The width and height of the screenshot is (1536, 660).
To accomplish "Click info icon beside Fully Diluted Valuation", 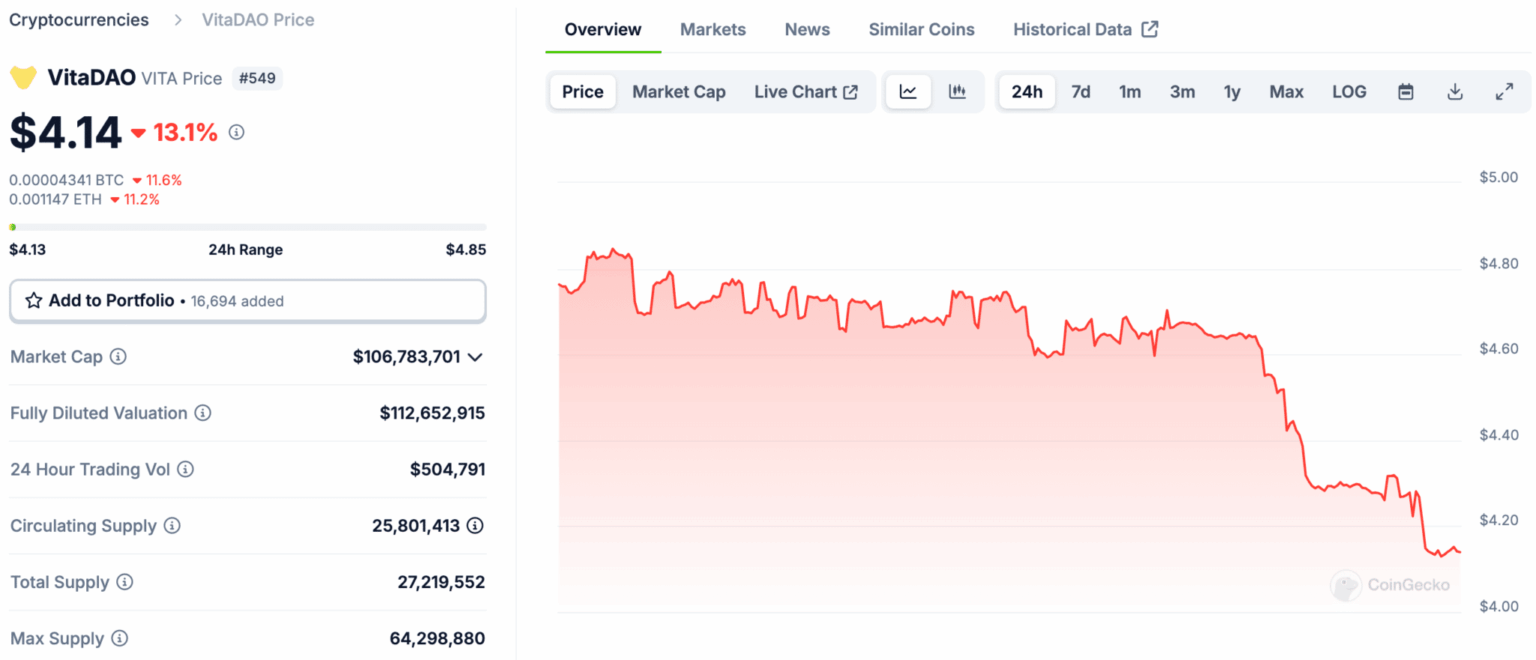I will pyautogui.click(x=203, y=413).
